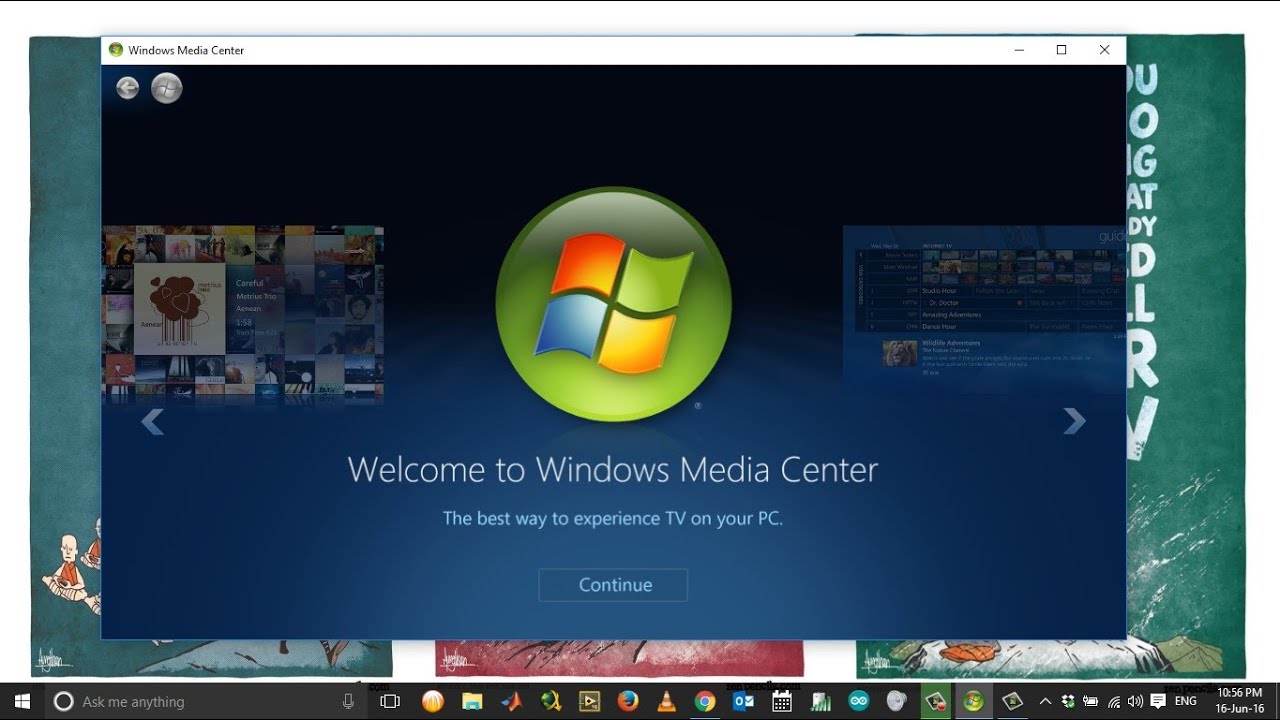
Task: Advance to the next slide with right chevron
Action: click(1074, 421)
